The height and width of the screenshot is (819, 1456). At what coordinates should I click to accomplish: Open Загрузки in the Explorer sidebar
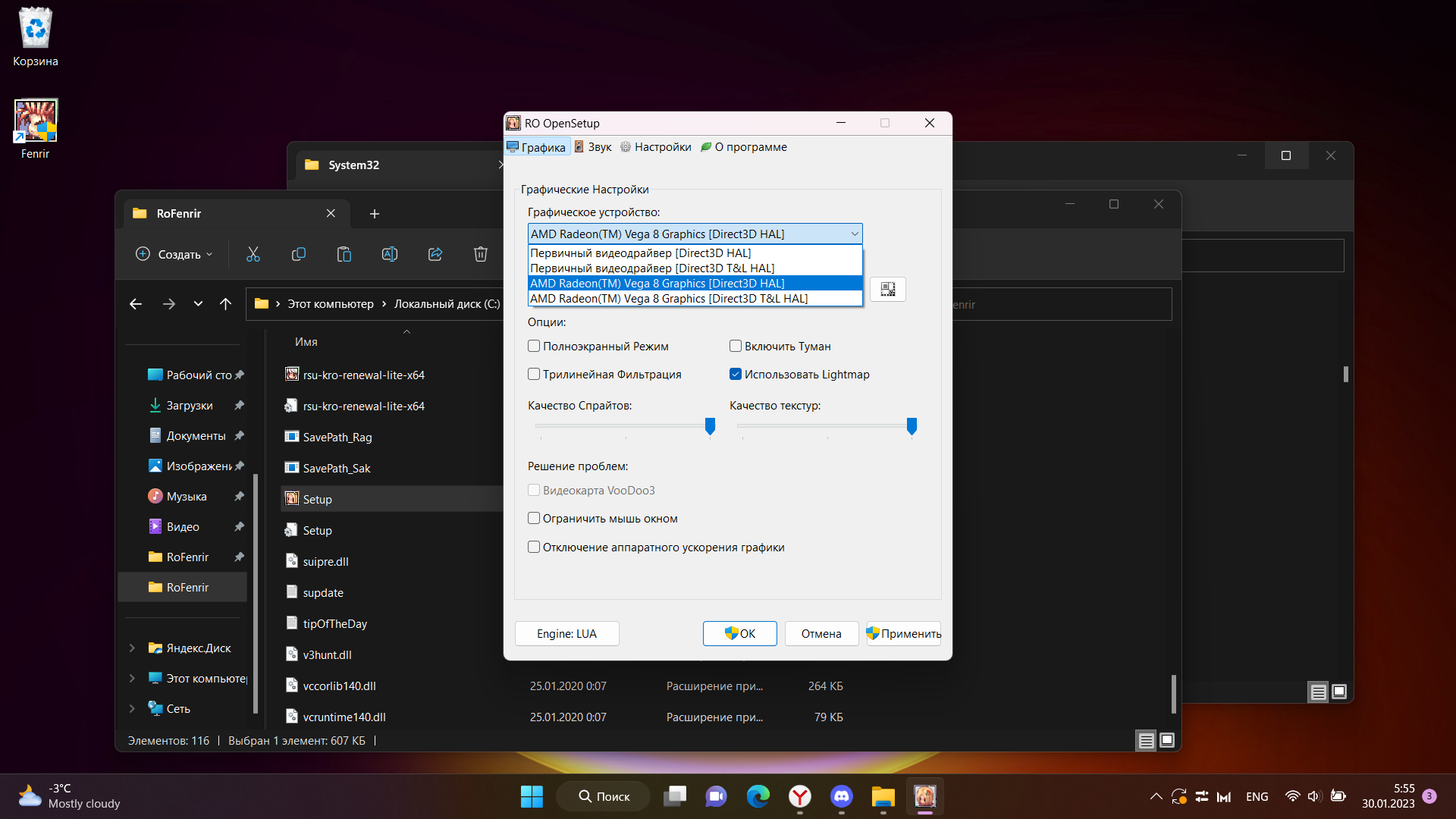click(190, 406)
